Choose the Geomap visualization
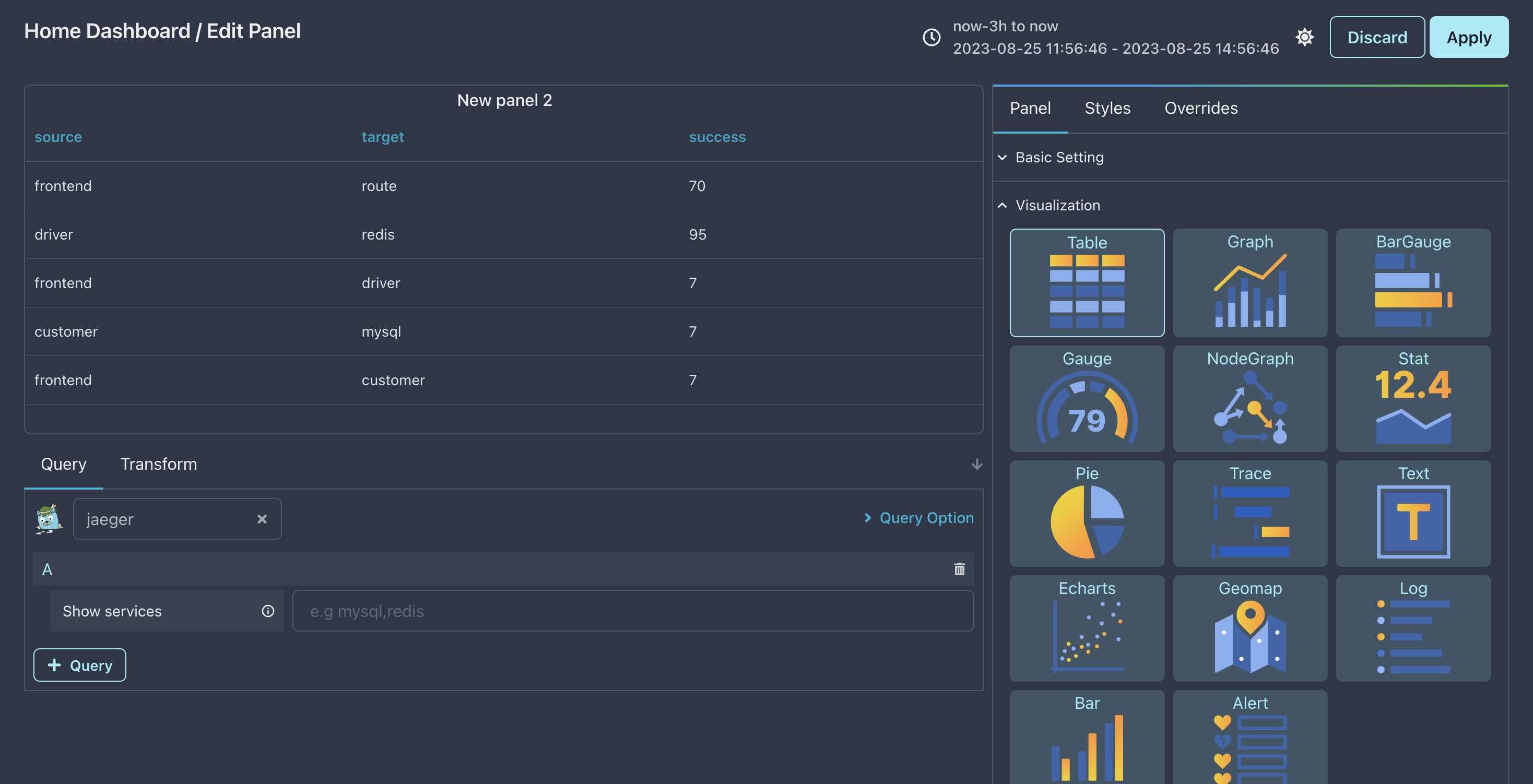This screenshot has height=784, width=1533. (x=1249, y=628)
